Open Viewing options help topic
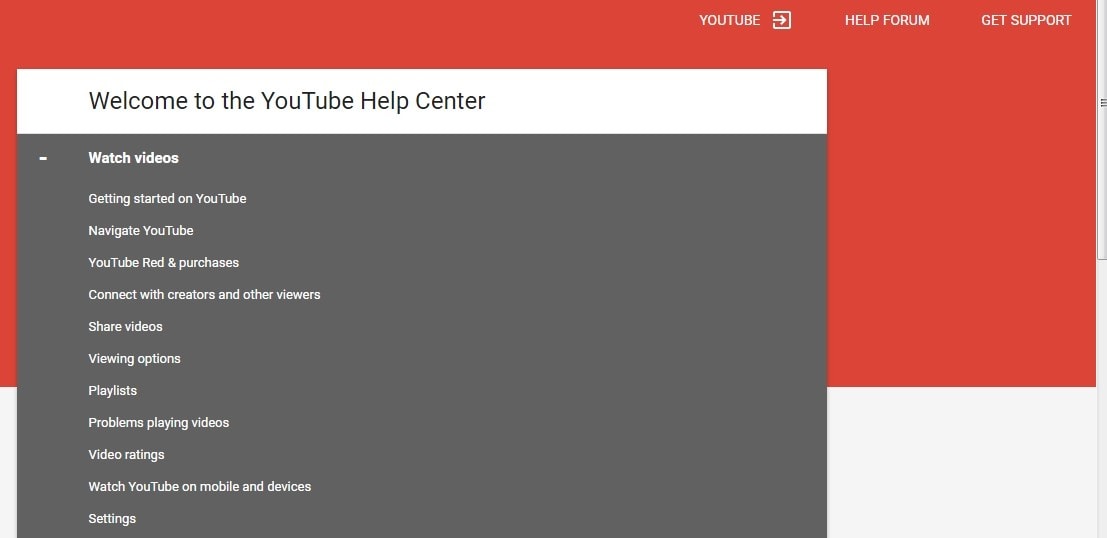 (134, 359)
